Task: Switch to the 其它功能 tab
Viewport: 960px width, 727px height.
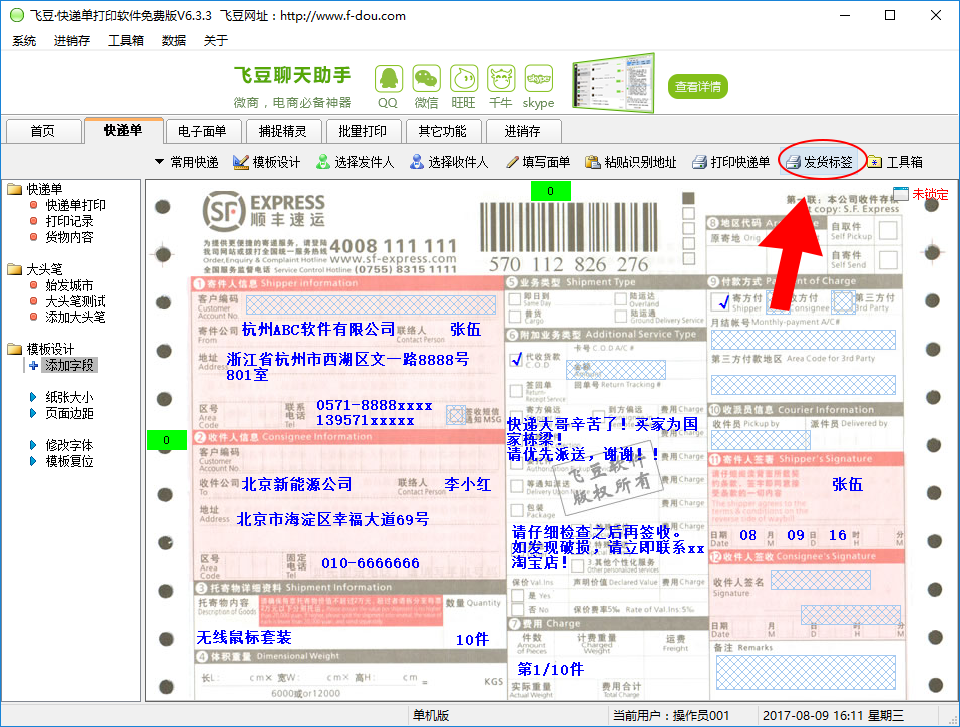Action: [x=442, y=131]
